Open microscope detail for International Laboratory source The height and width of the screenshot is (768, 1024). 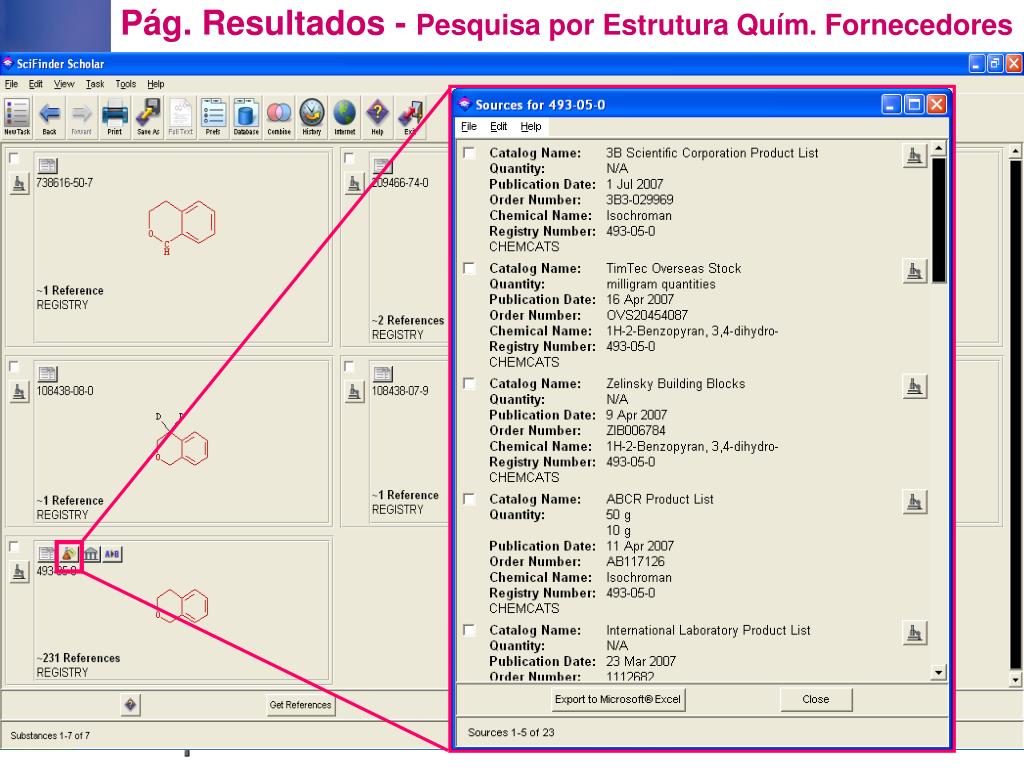(x=914, y=633)
